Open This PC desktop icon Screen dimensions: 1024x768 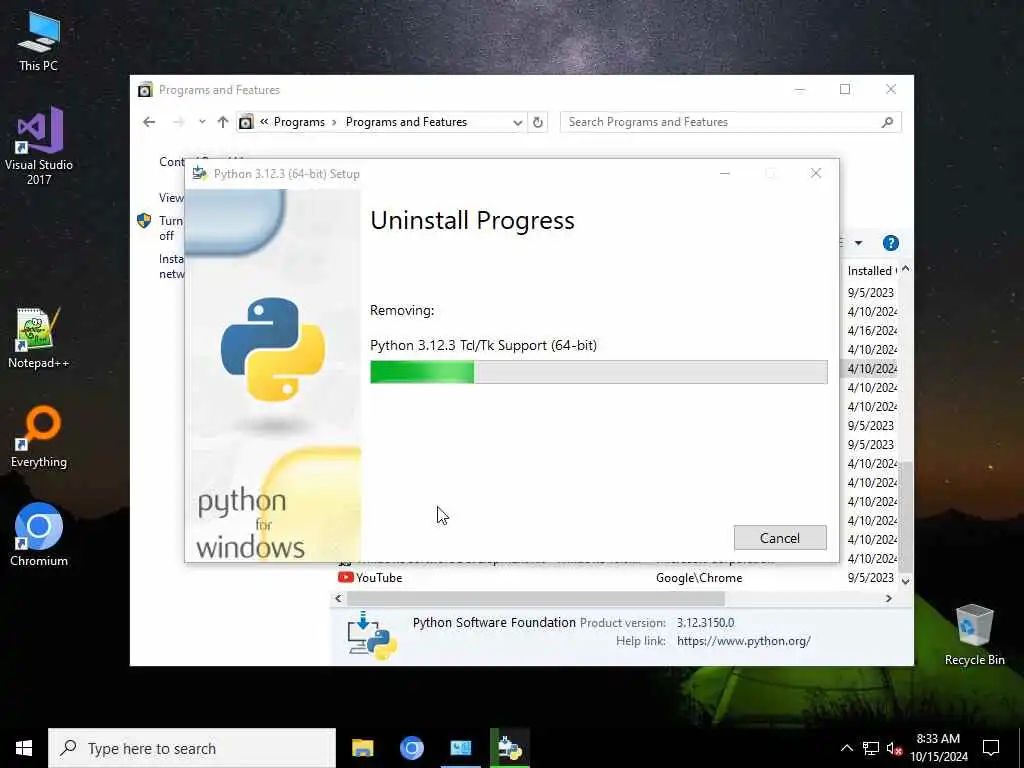pos(39,40)
